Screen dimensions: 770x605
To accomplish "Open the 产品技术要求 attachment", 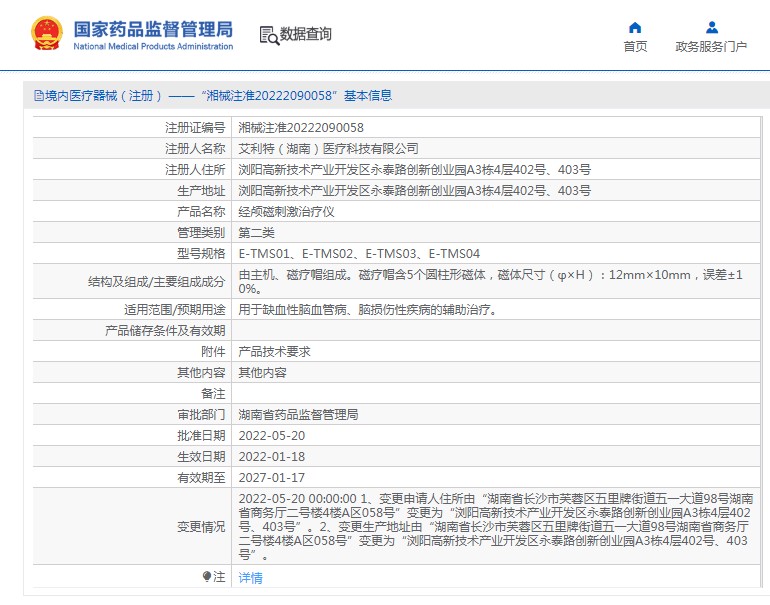I will [274, 351].
